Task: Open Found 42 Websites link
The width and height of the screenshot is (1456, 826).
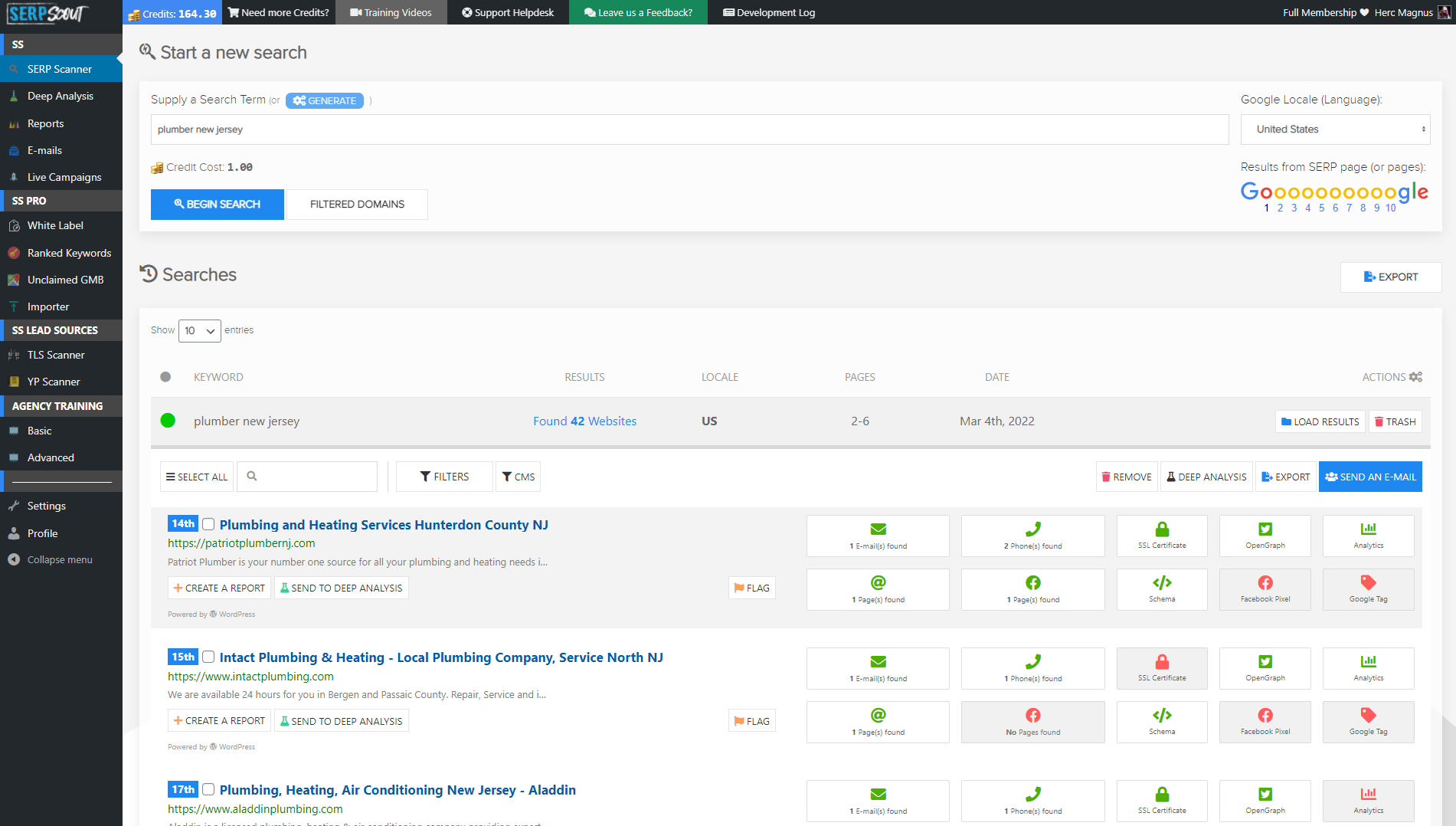Action: 584,421
